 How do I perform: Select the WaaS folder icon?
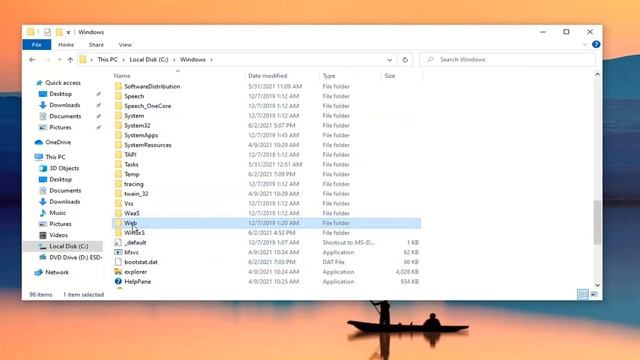118,213
